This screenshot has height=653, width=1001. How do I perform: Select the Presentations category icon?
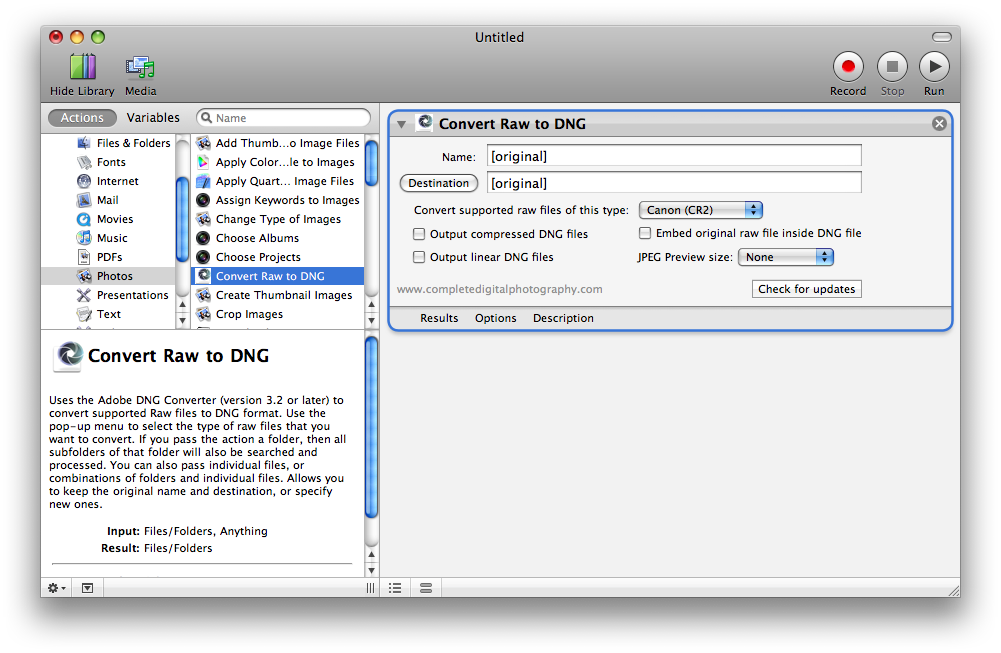pyautogui.click(x=84, y=296)
